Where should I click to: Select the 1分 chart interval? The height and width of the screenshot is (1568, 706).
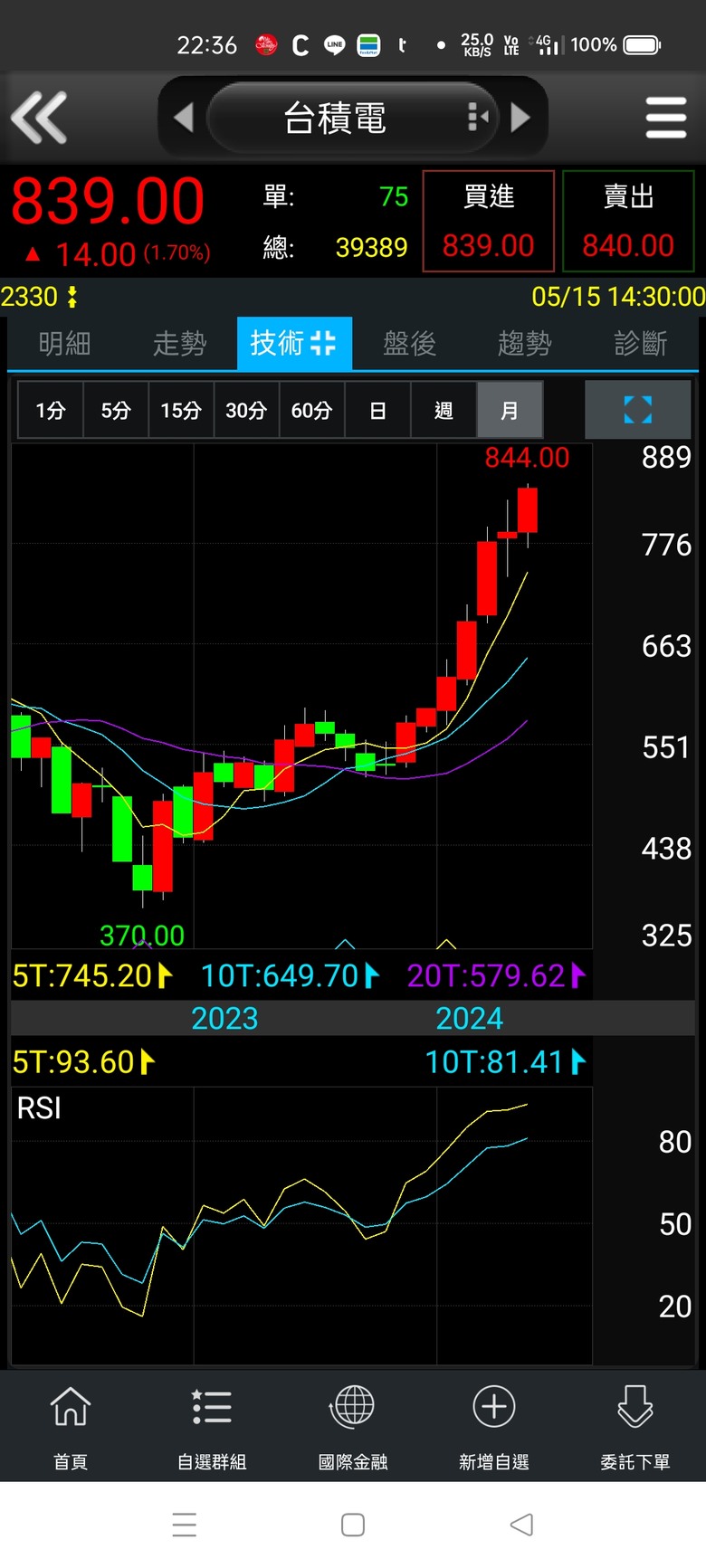pyautogui.click(x=51, y=410)
